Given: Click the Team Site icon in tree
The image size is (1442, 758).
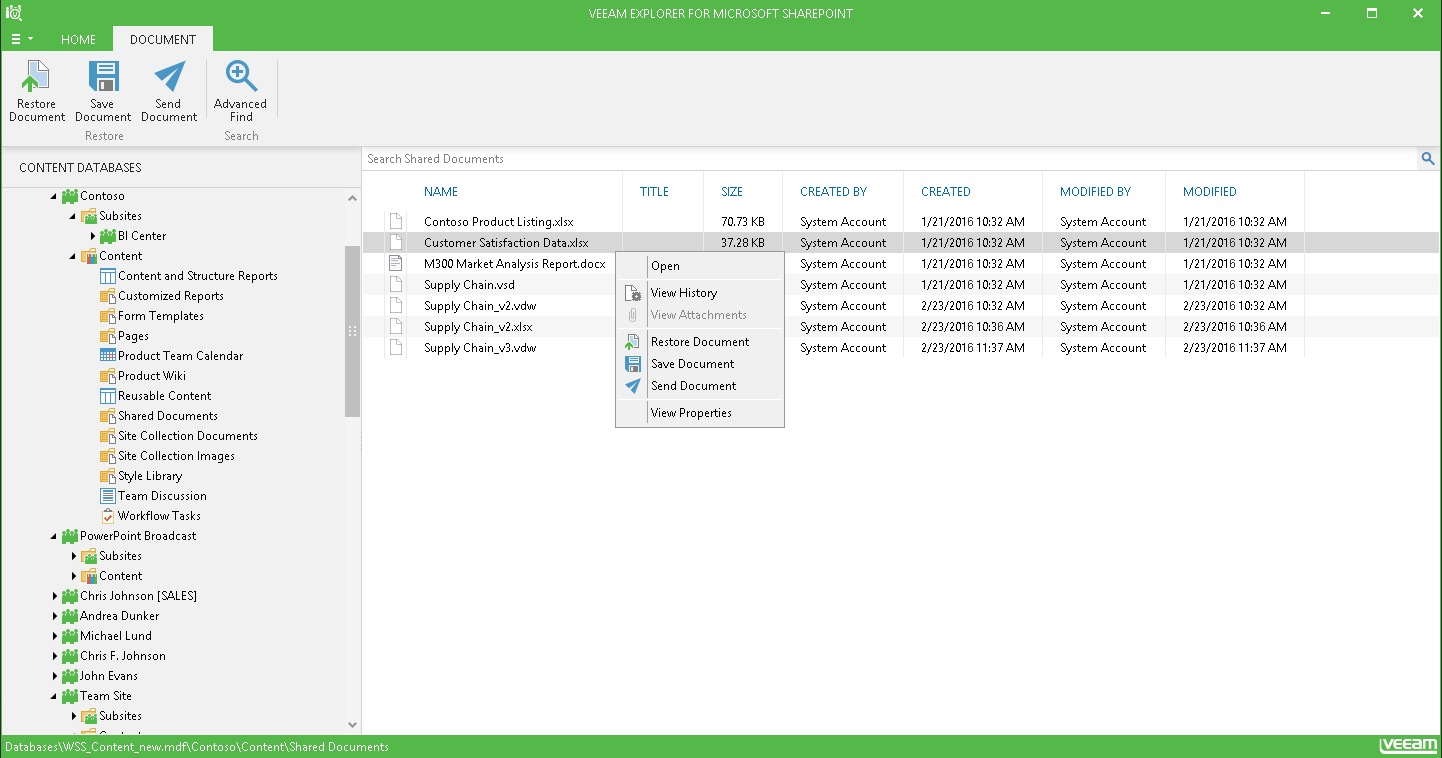Looking at the screenshot, I should [x=70, y=696].
